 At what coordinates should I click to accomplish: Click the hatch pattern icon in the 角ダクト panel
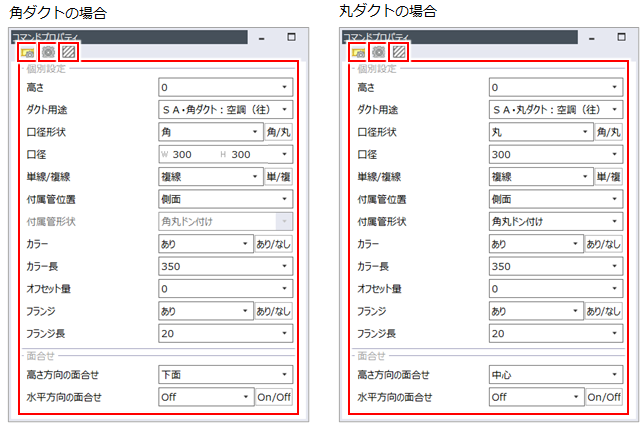tap(67, 51)
